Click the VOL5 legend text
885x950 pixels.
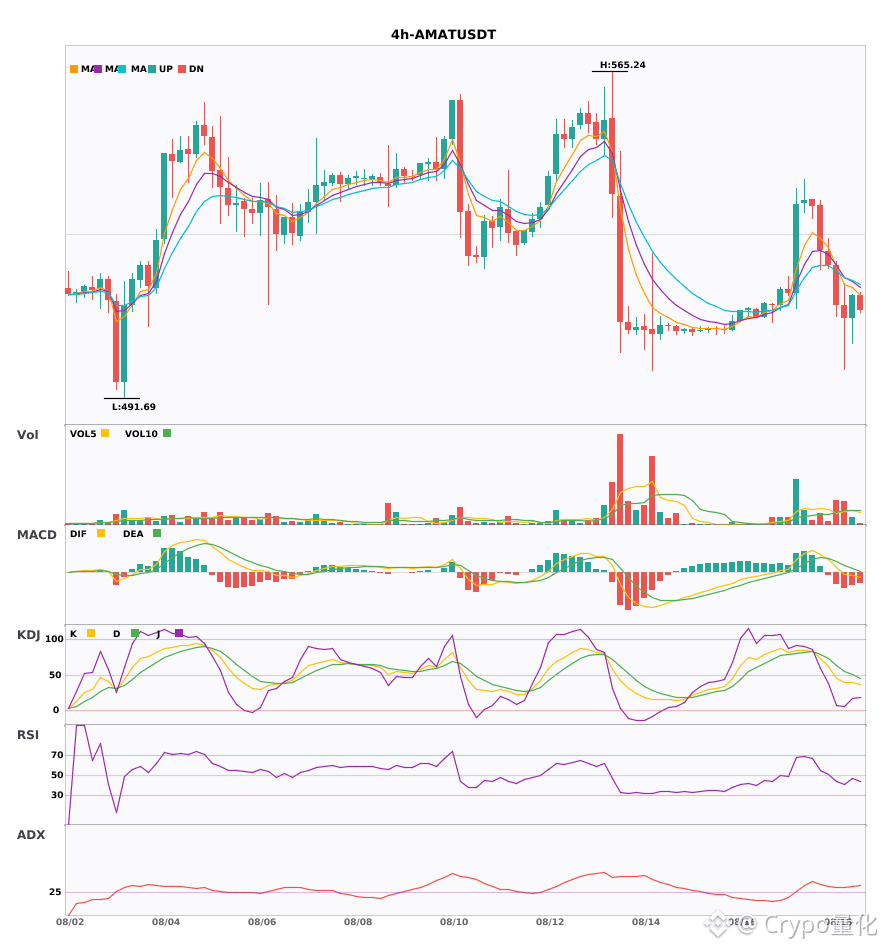(x=83, y=434)
